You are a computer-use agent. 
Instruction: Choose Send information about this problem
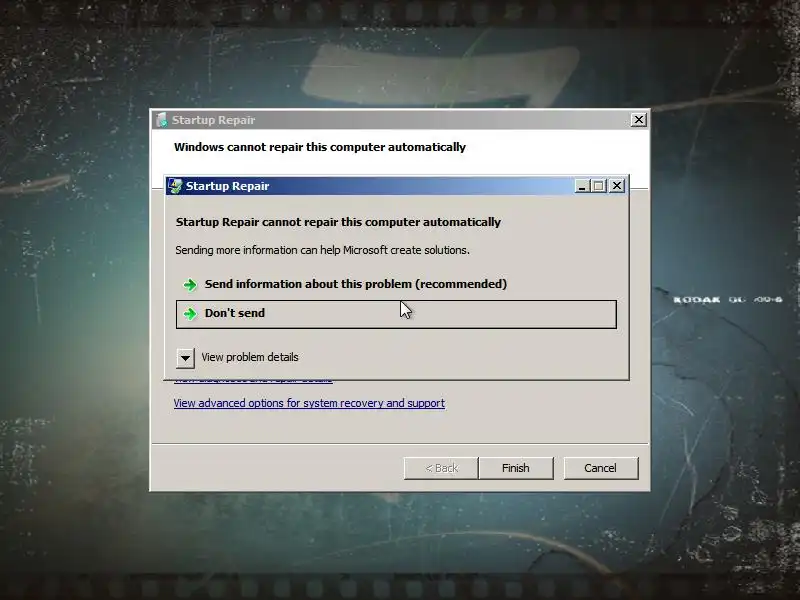[396, 284]
